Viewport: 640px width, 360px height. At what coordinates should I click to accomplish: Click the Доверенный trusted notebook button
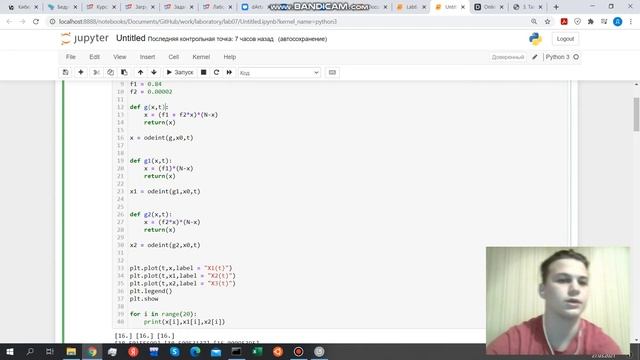pyautogui.click(x=508, y=57)
